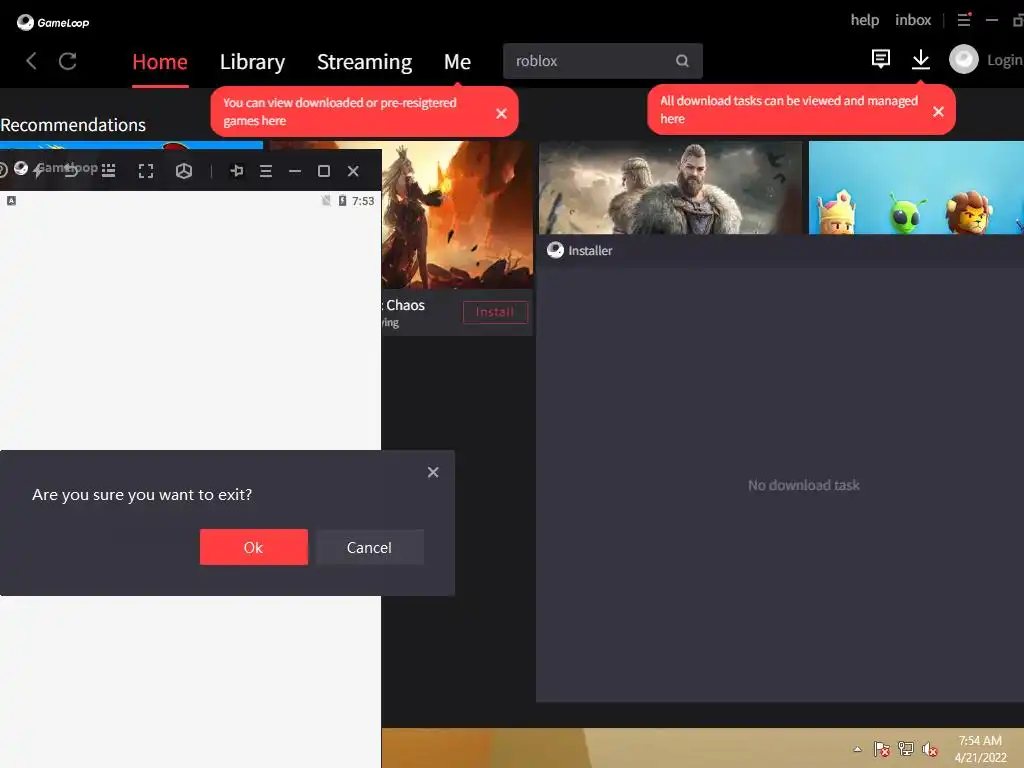Image resolution: width=1024 pixels, height=768 pixels.
Task: Toggle fullscreen in emulator toolbar
Action: (x=146, y=171)
